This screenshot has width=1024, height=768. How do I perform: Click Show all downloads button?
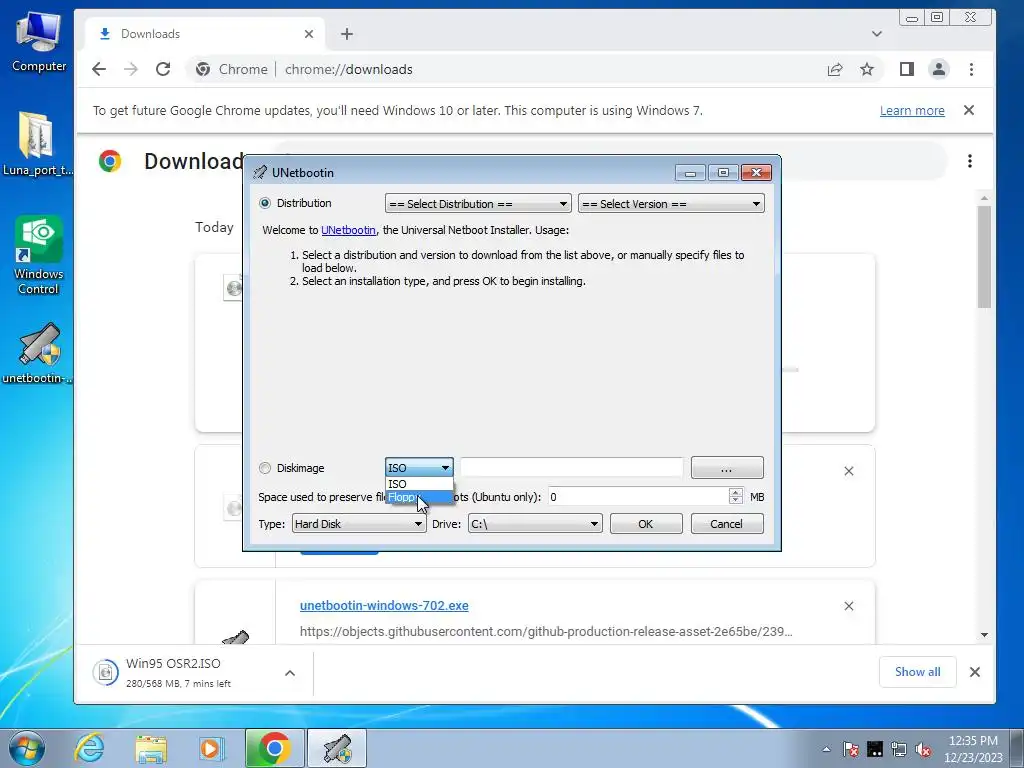[918, 672]
